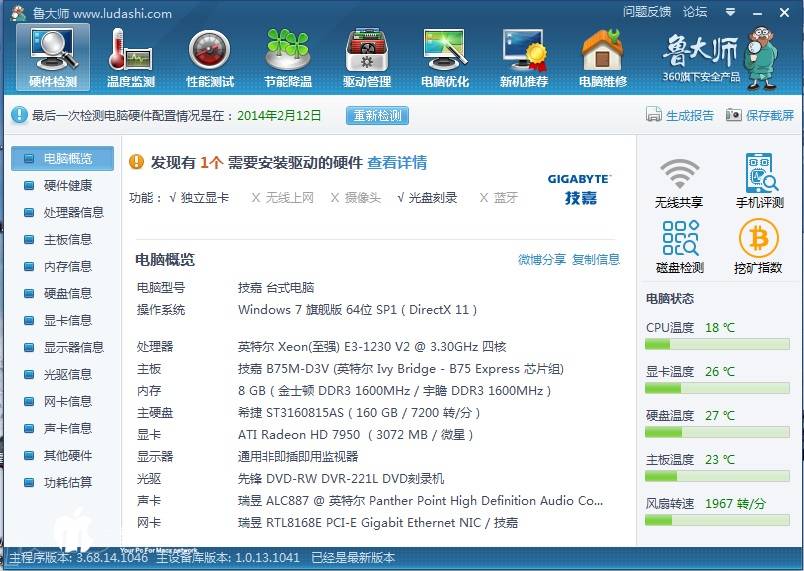Click the 先锋 DVD-RW DVR-221L text

pyautogui.click(x=341, y=479)
